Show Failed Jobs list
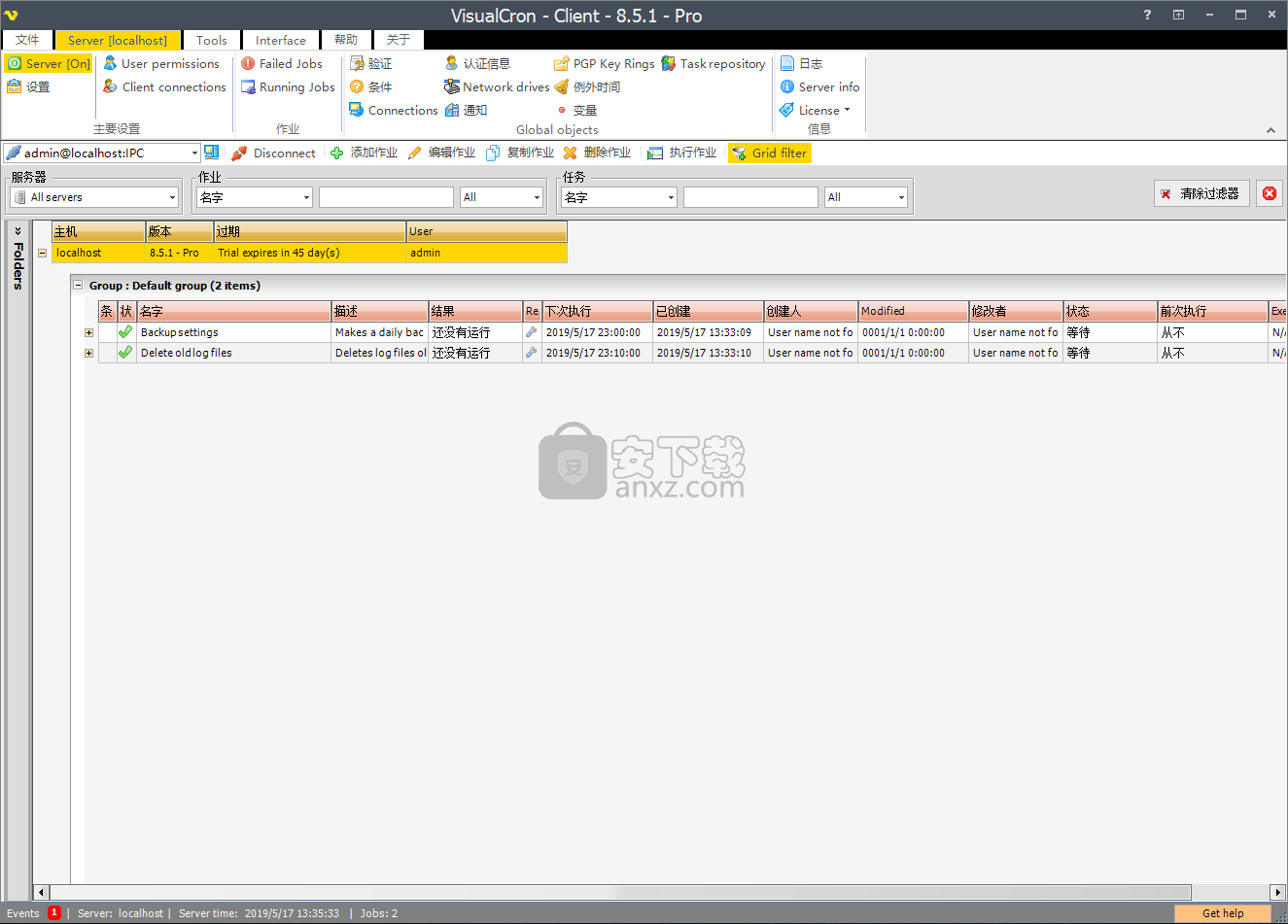This screenshot has width=1288, height=924. 281,63
